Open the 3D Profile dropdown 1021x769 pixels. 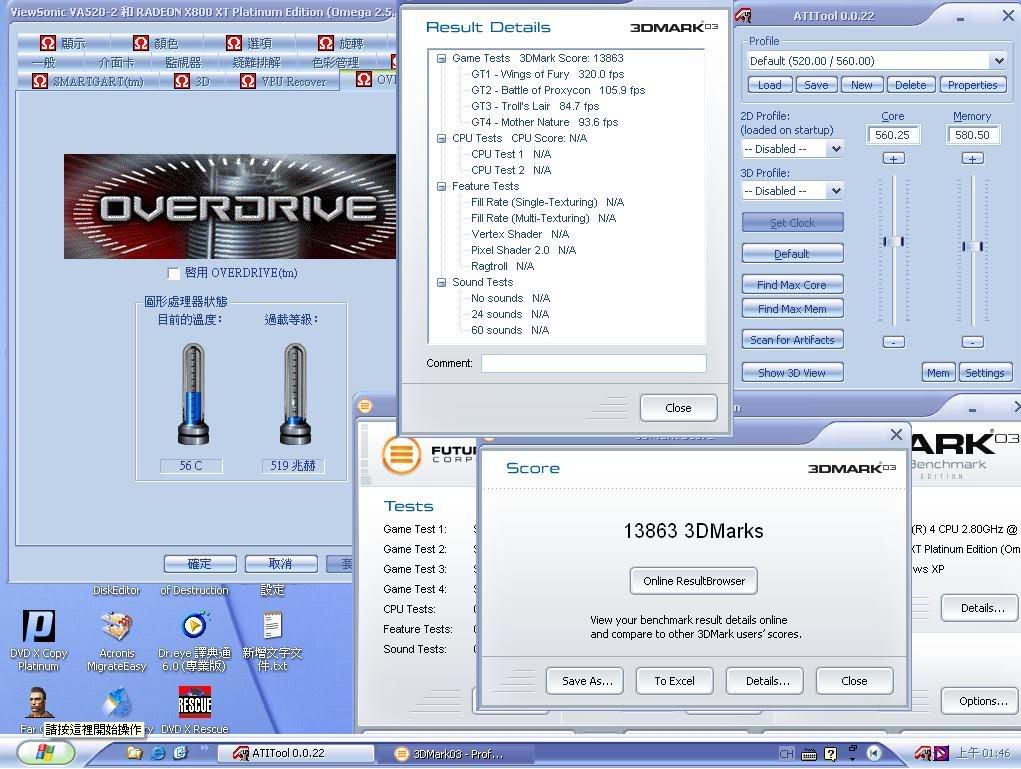836,191
